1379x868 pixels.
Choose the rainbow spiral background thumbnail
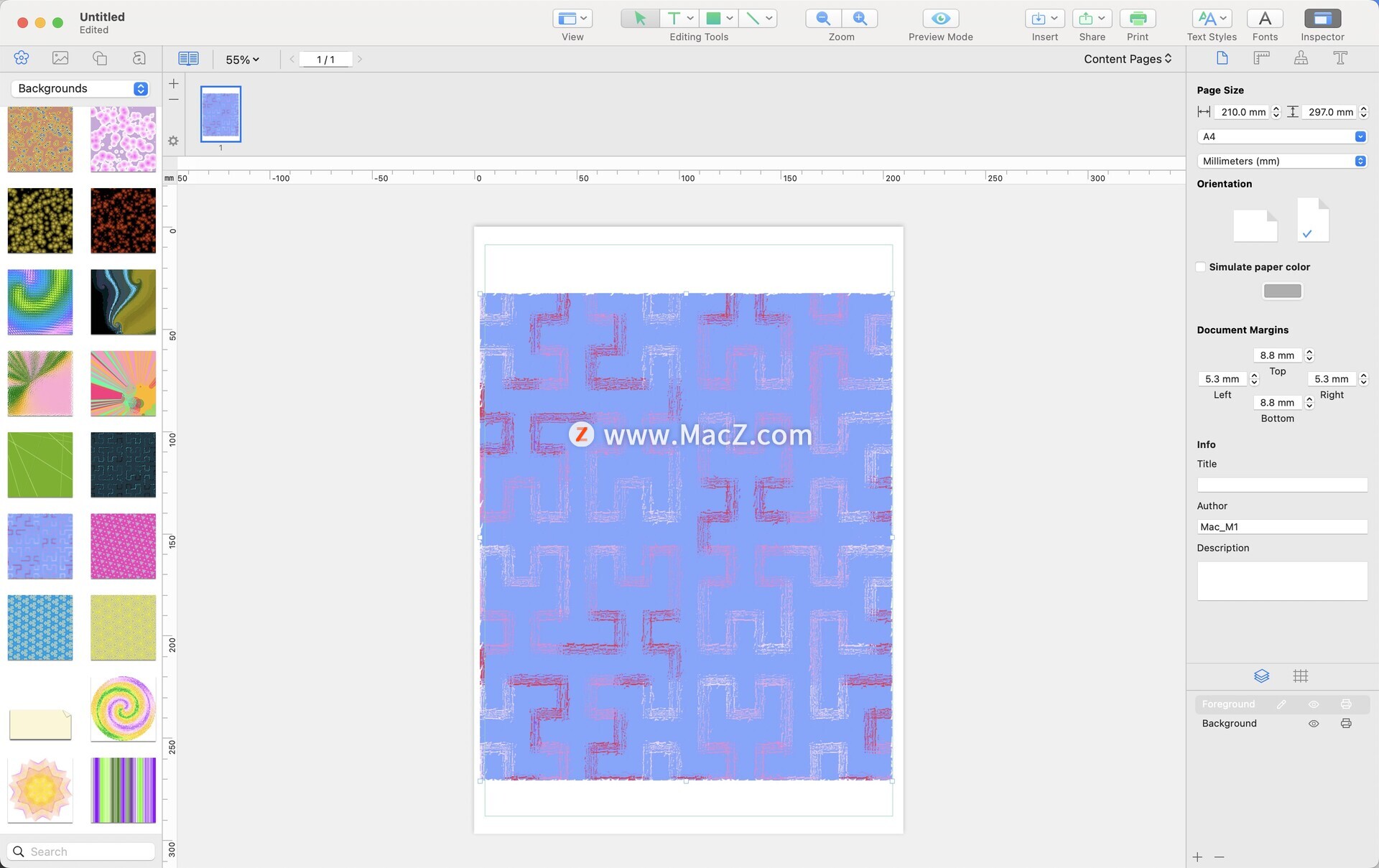point(123,709)
